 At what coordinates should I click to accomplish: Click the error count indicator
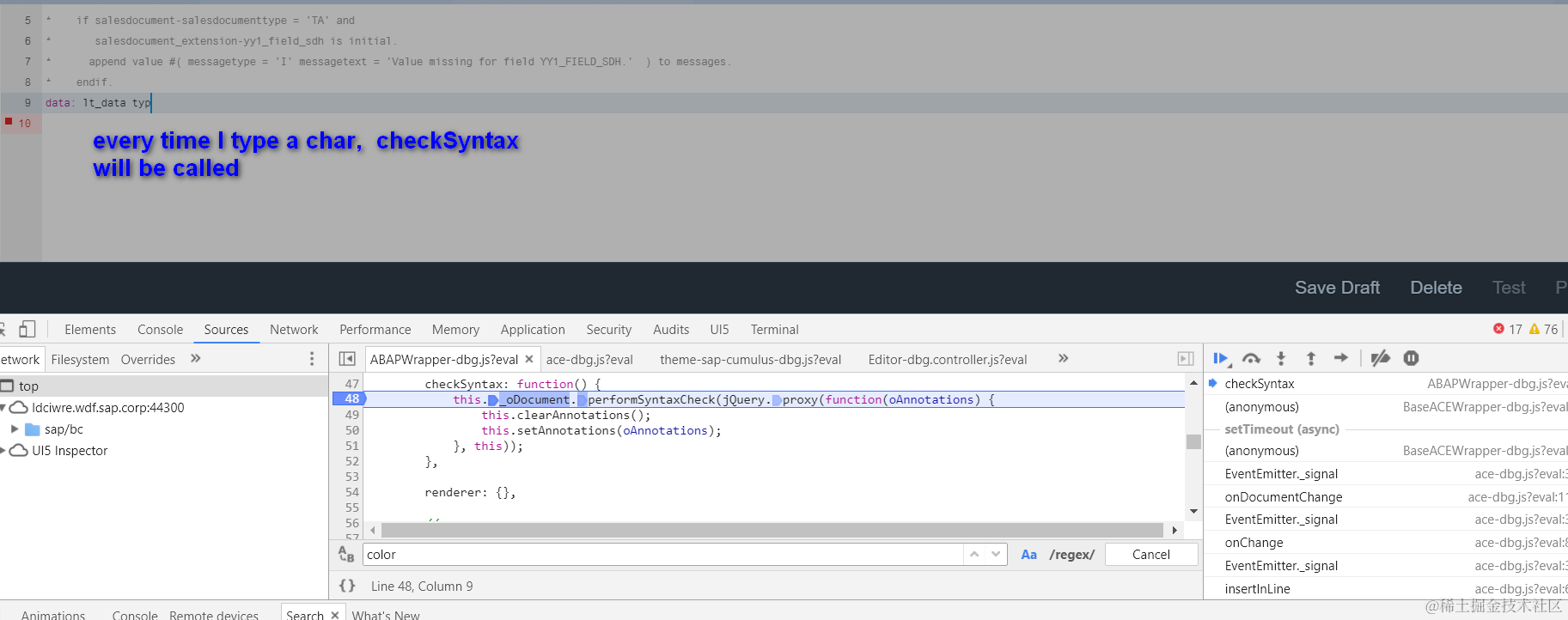pyautogui.click(x=1508, y=329)
